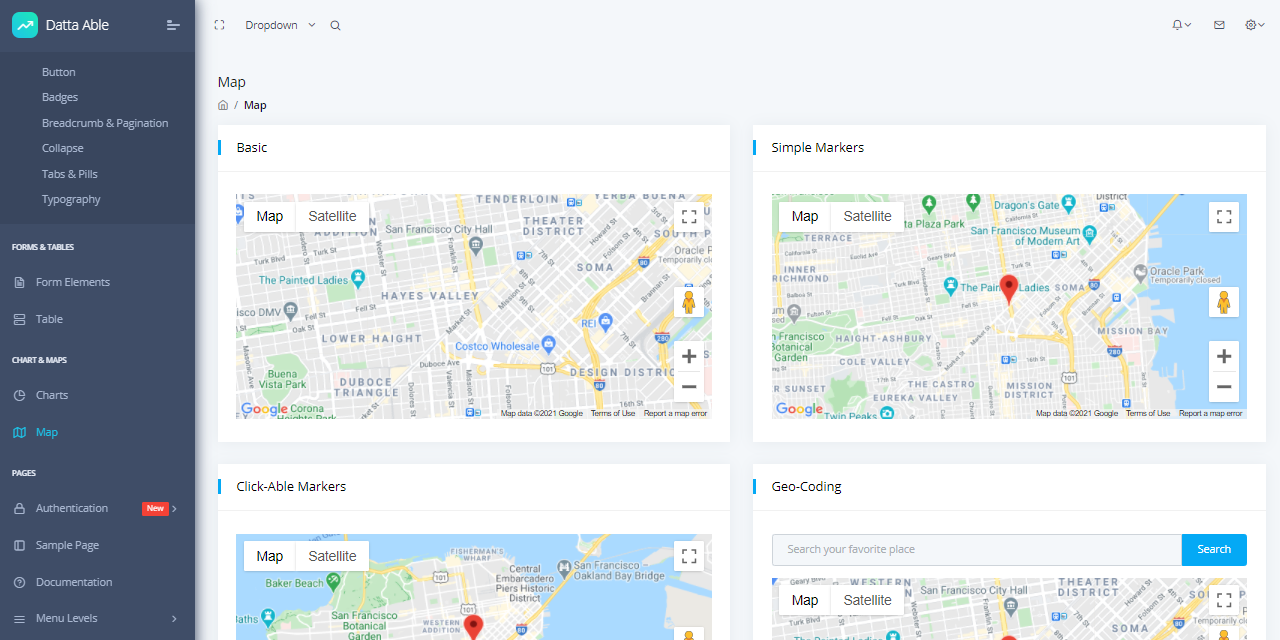Report a map error in Simple Markers
The height and width of the screenshot is (640, 1280).
click(1210, 413)
